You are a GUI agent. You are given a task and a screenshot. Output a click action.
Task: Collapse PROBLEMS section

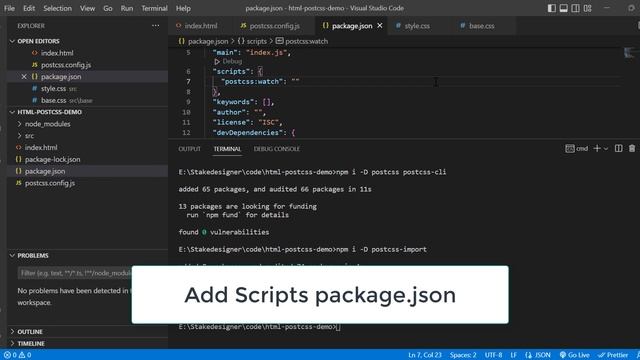pos(33,256)
